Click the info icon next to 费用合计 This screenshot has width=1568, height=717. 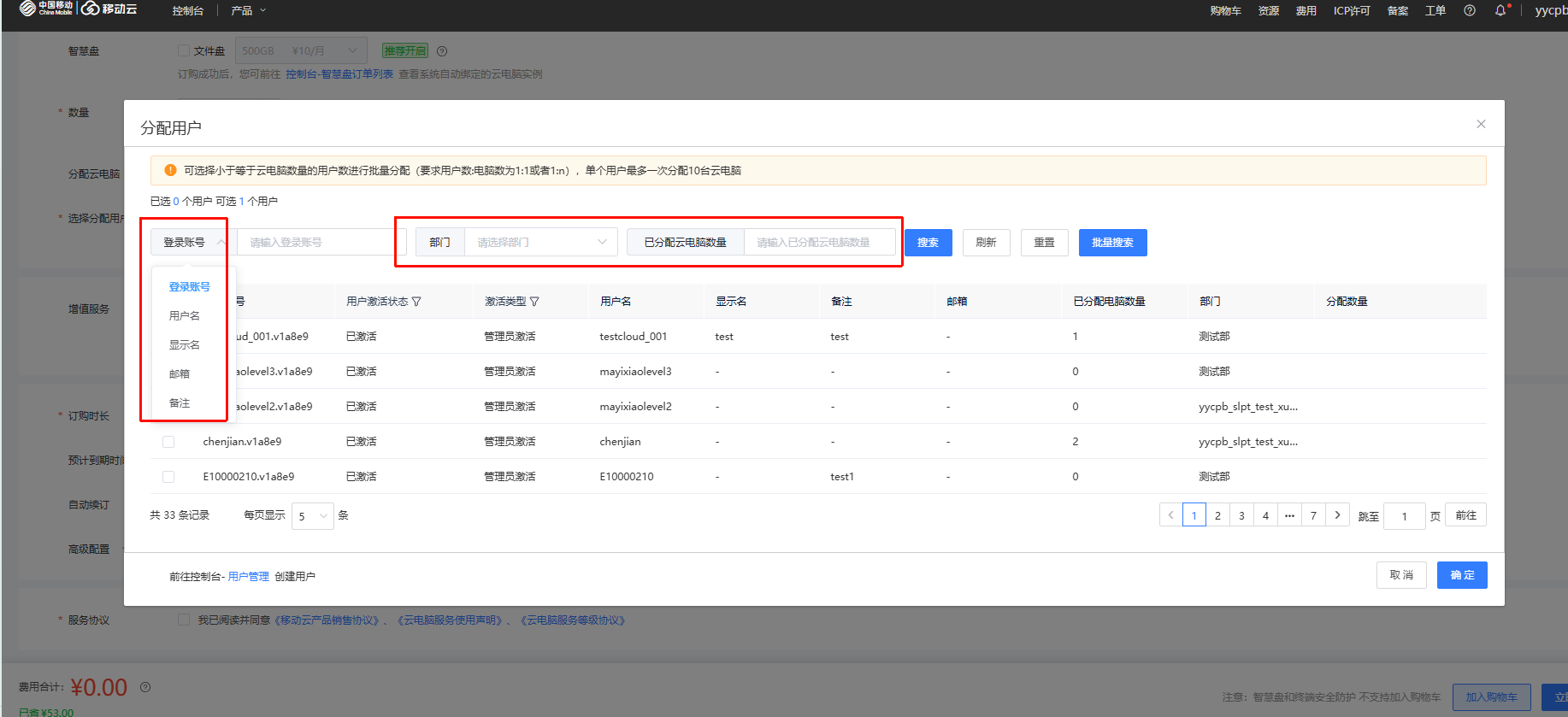click(x=145, y=687)
